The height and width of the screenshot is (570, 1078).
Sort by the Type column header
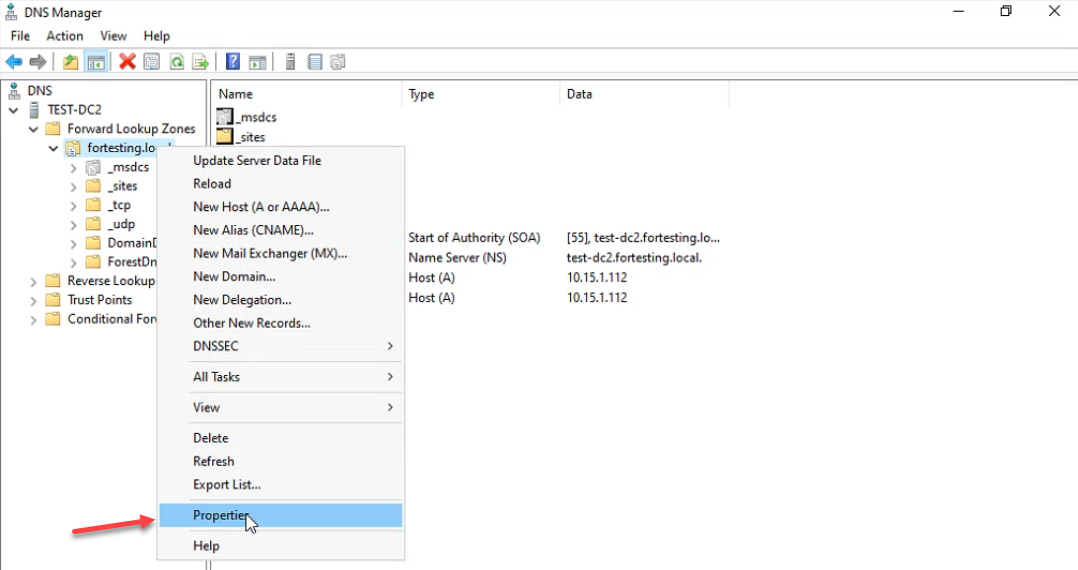[x=481, y=94]
